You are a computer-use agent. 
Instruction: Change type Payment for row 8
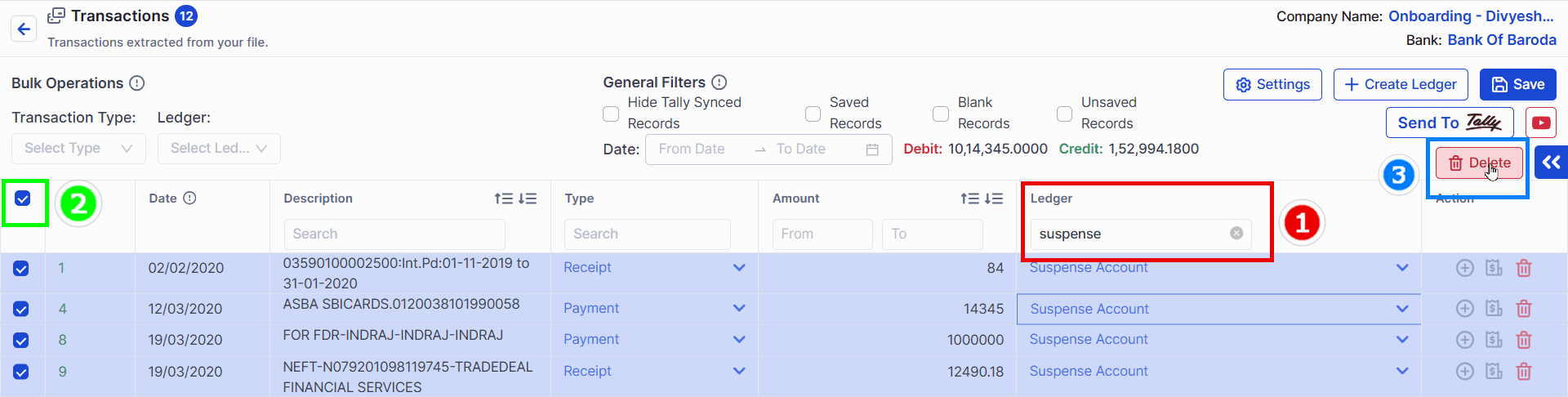tap(654, 340)
